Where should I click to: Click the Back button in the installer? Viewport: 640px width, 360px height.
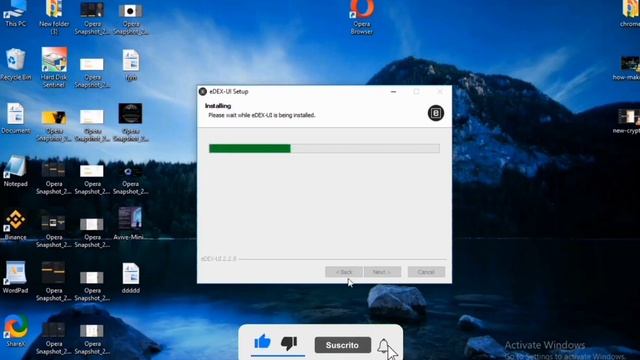344,272
